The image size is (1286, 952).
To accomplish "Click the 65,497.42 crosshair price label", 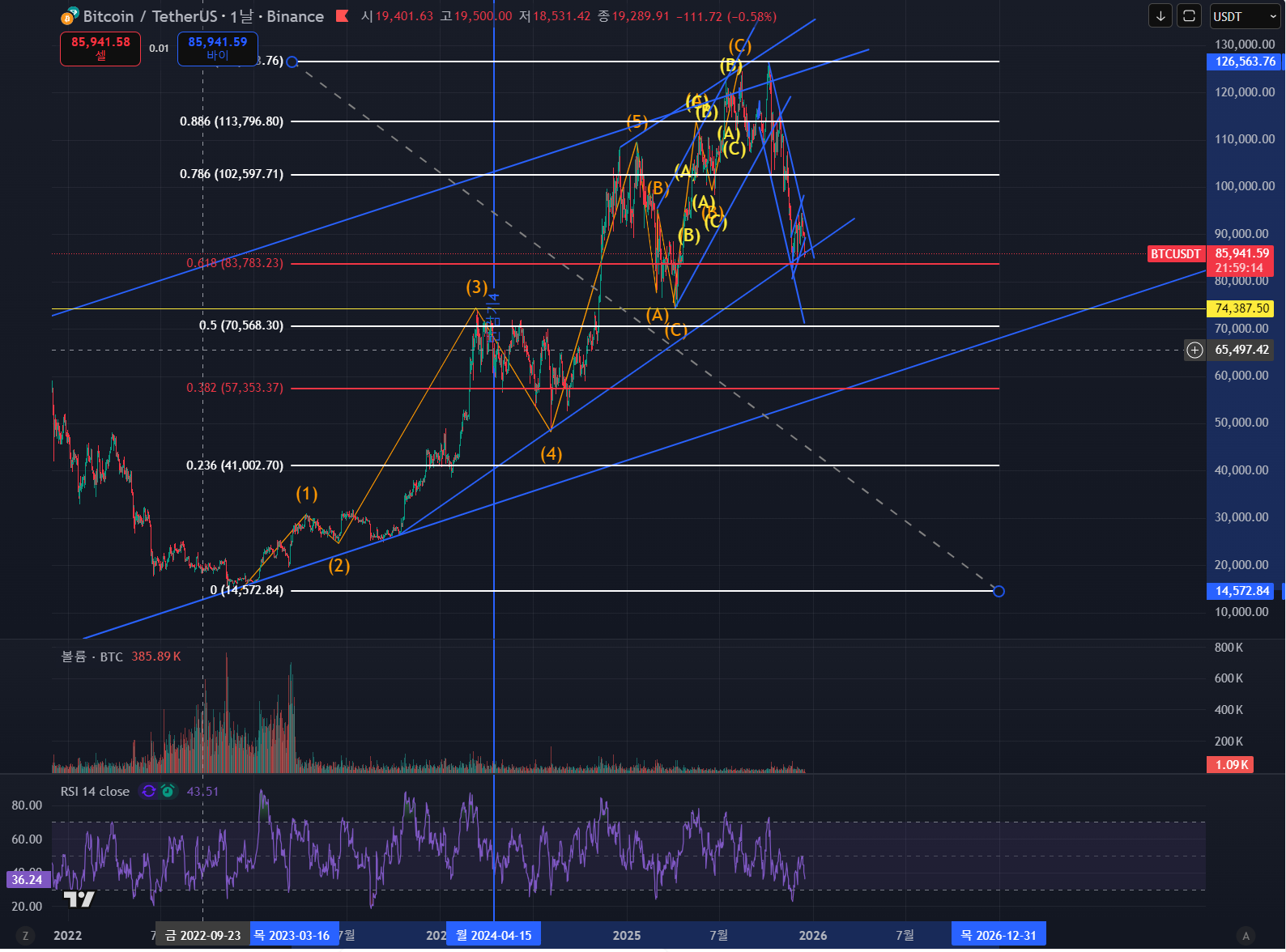I will 1241,350.
